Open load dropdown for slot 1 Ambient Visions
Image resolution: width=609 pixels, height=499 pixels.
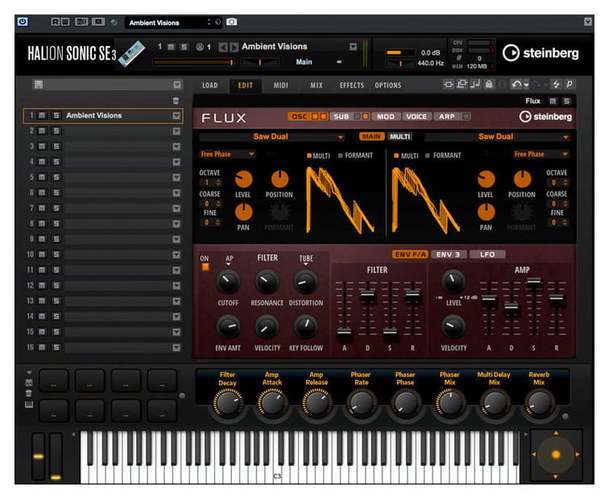coord(176,116)
